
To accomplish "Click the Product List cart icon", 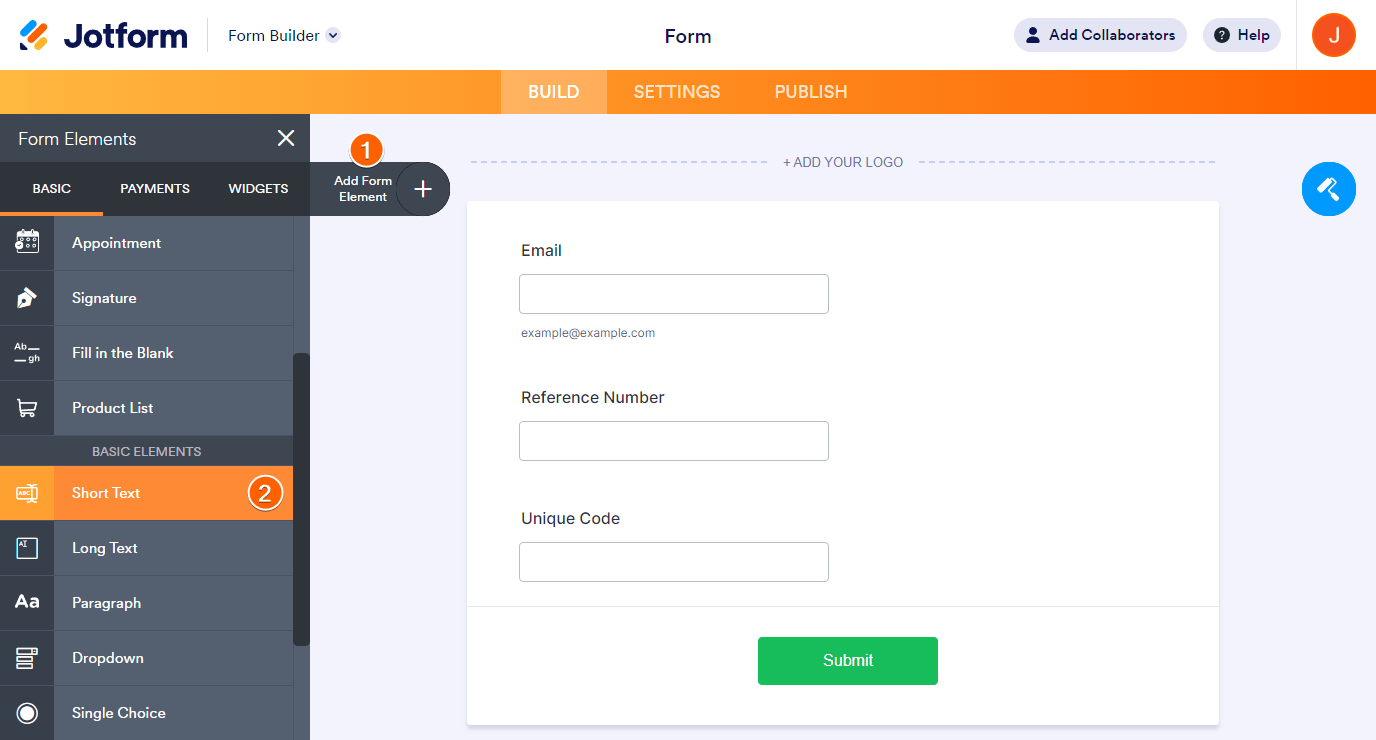I will 27,408.
